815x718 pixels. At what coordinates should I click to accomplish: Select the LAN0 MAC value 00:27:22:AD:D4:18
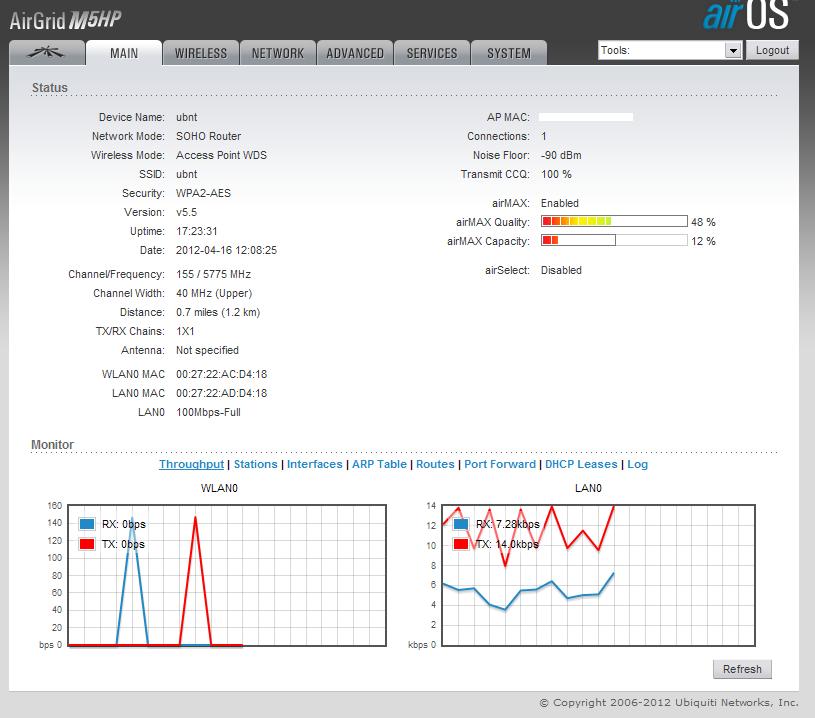click(221, 393)
